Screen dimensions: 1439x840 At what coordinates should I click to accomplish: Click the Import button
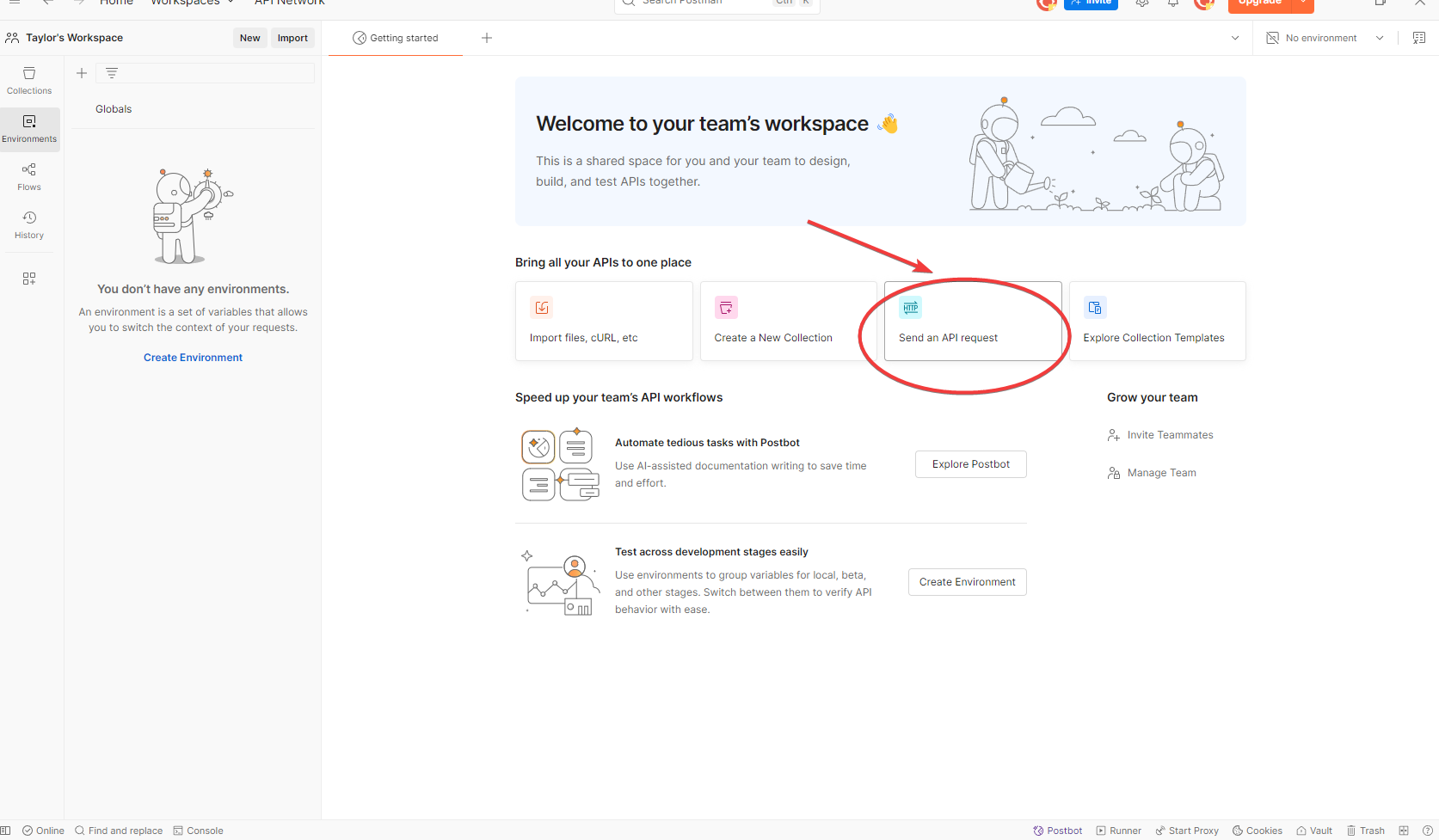pos(292,38)
